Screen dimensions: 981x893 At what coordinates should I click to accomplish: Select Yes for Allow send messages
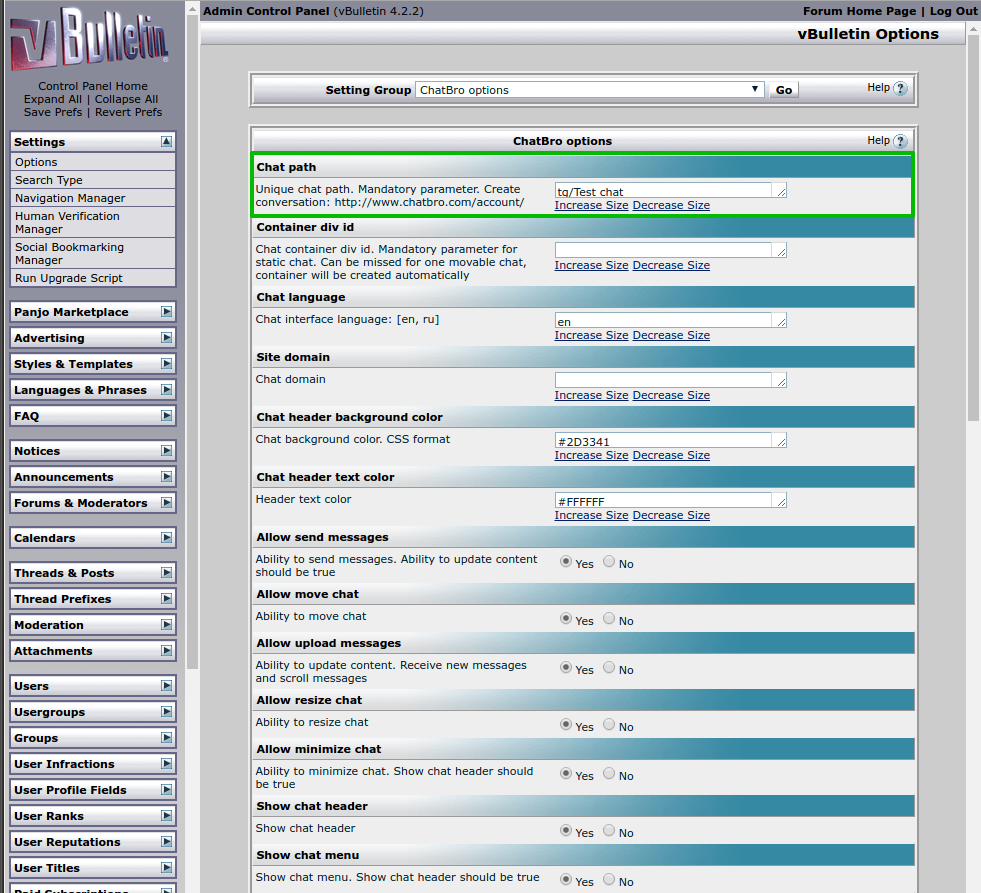[566, 561]
